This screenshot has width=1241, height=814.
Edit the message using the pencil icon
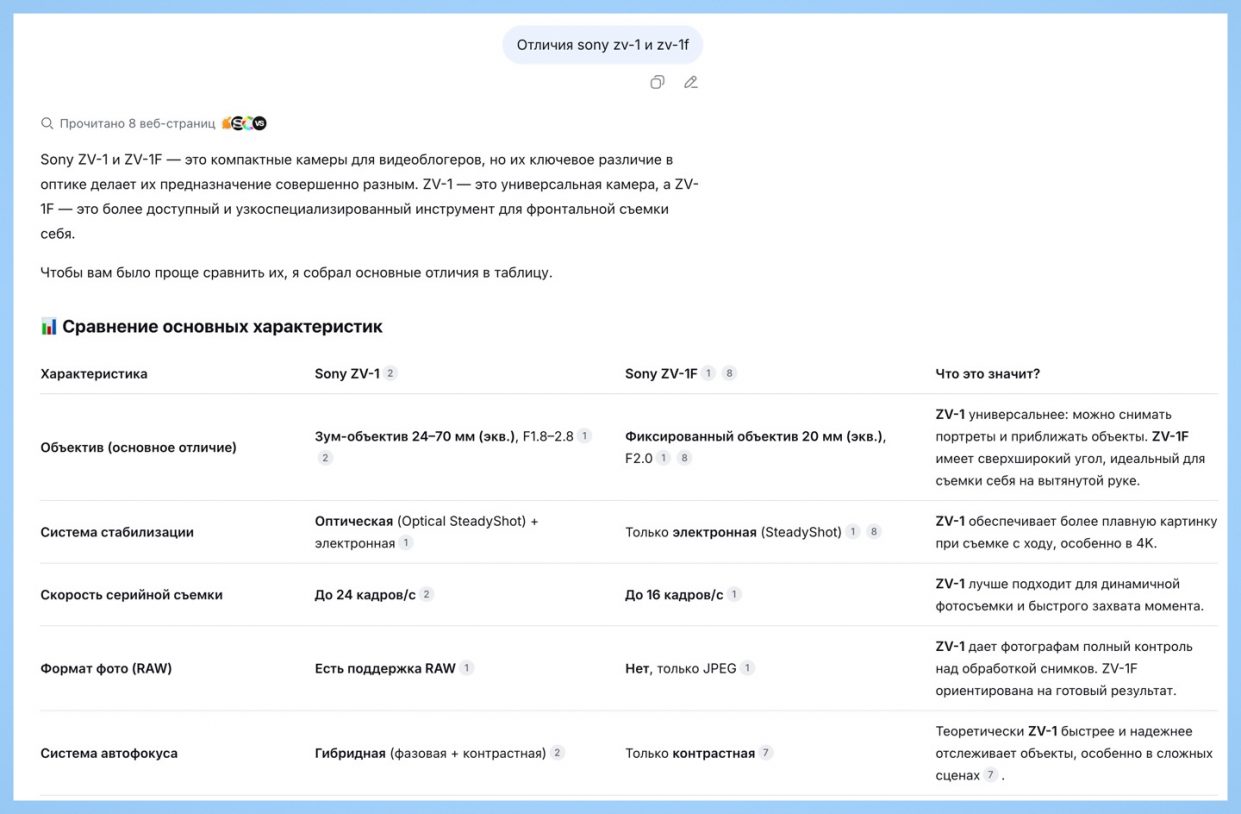(690, 82)
